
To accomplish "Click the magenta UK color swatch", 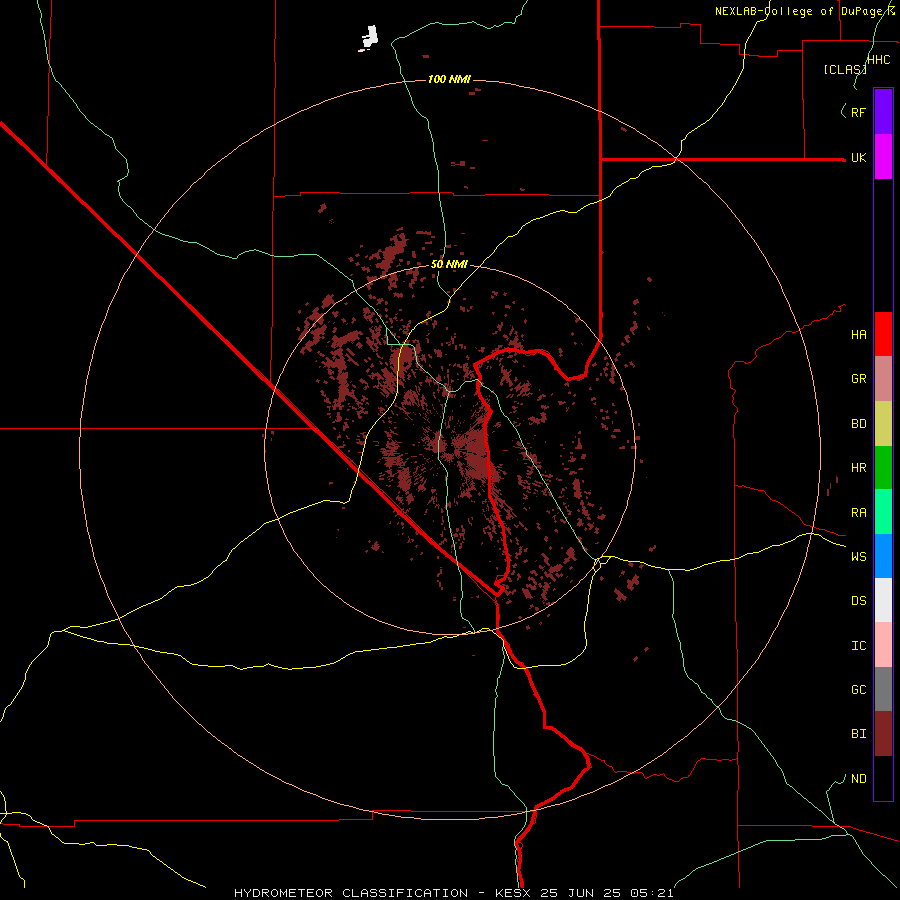I will tap(883, 157).
